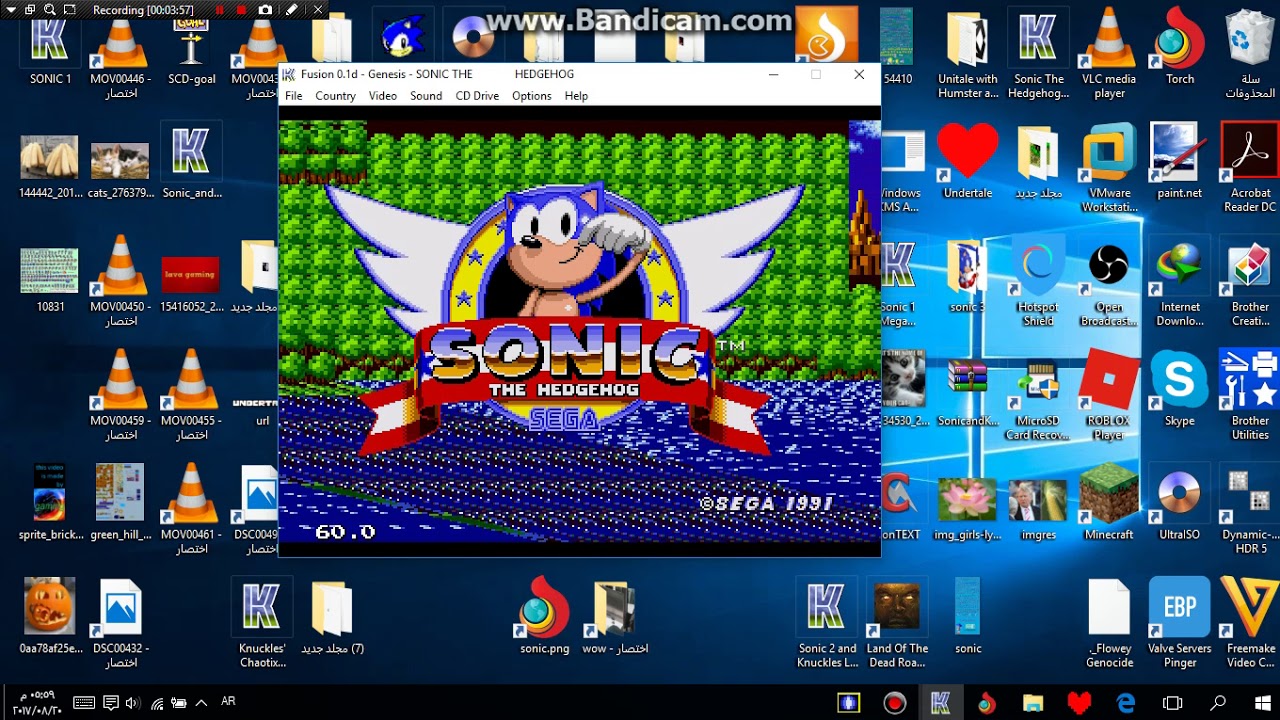Select the sprite_brick desktop file
Image resolution: width=1280 pixels, height=720 pixels.
click(50, 502)
